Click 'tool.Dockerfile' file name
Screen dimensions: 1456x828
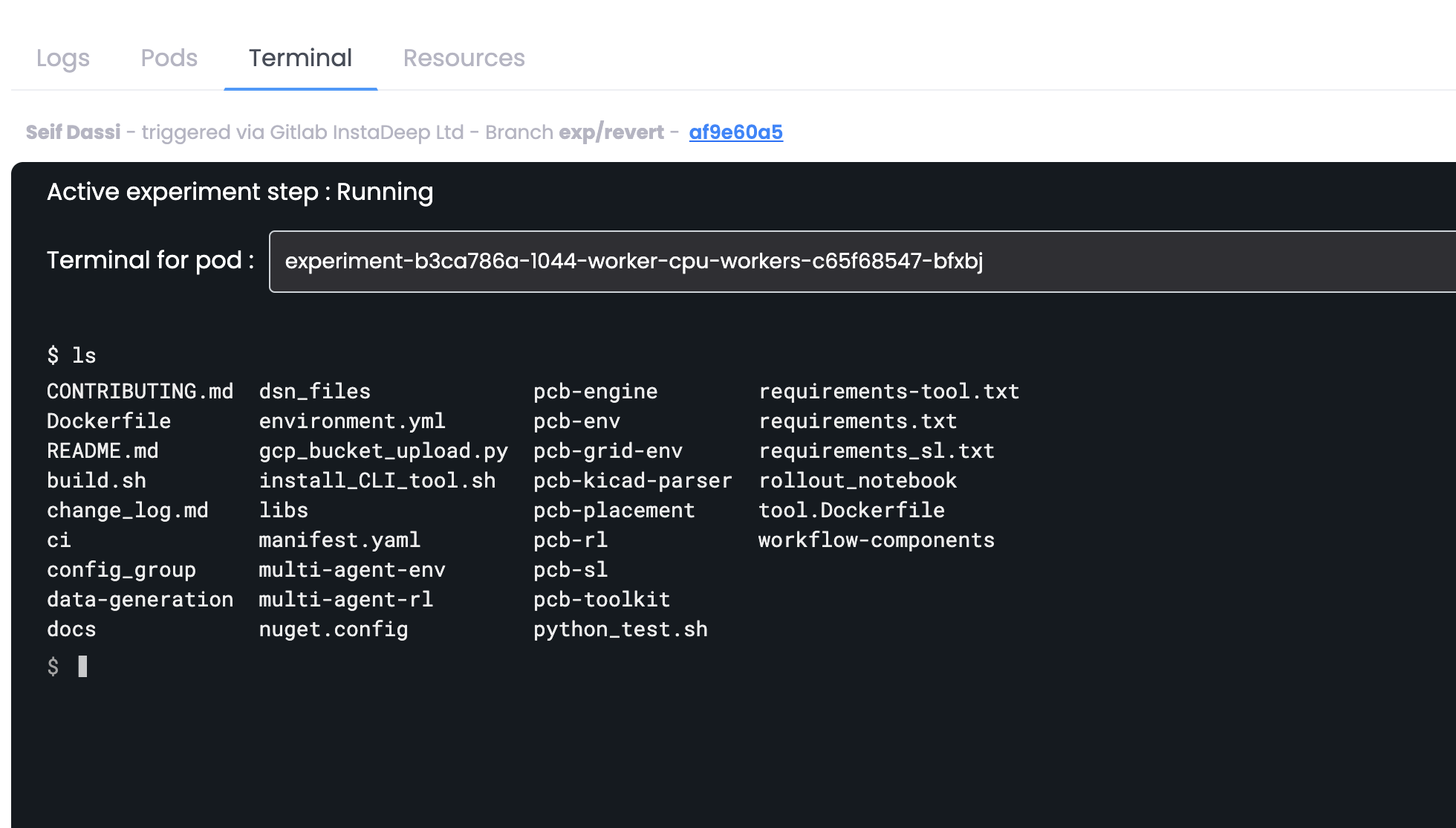tap(852, 510)
